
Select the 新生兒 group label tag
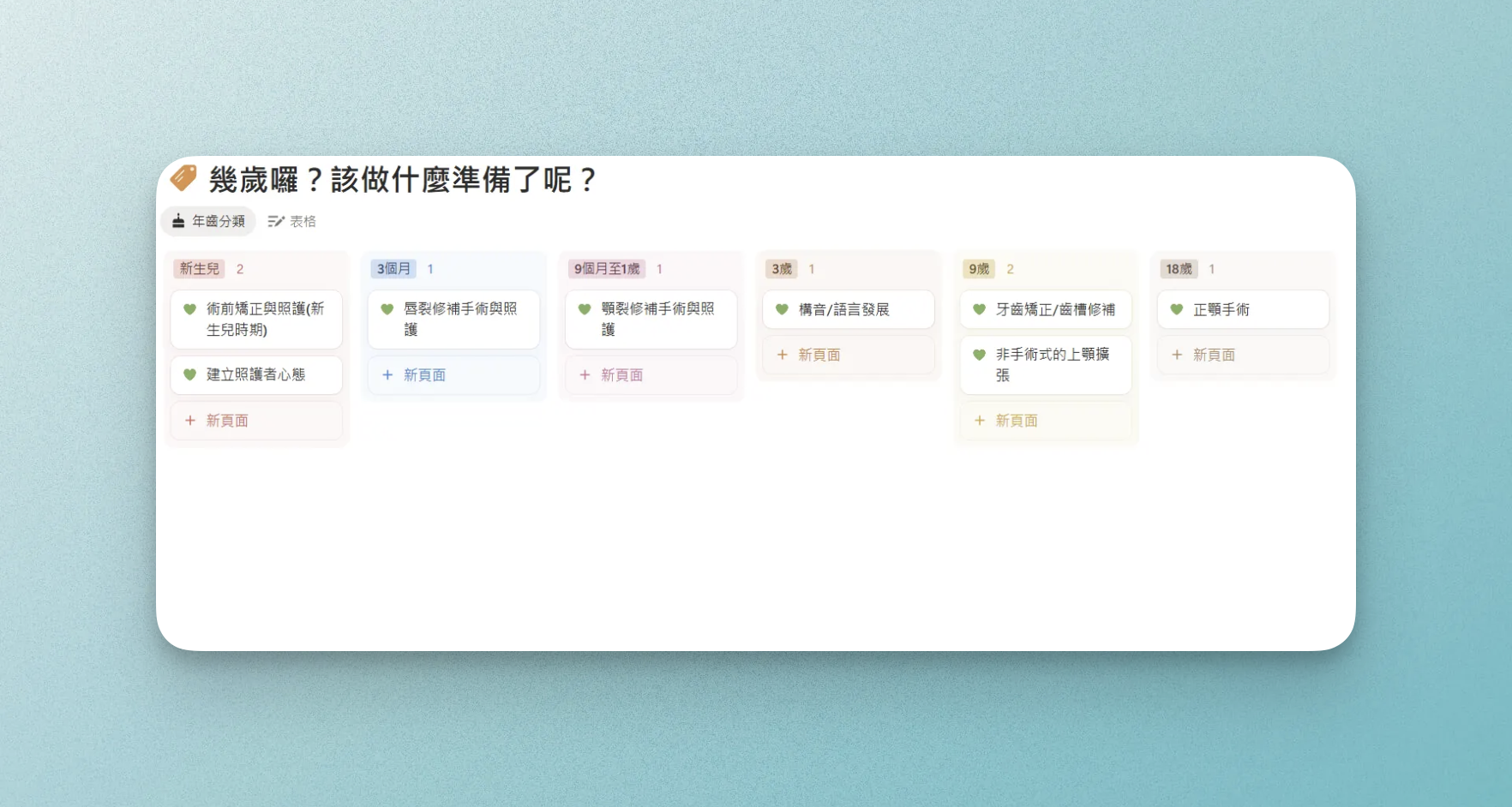[x=200, y=269]
